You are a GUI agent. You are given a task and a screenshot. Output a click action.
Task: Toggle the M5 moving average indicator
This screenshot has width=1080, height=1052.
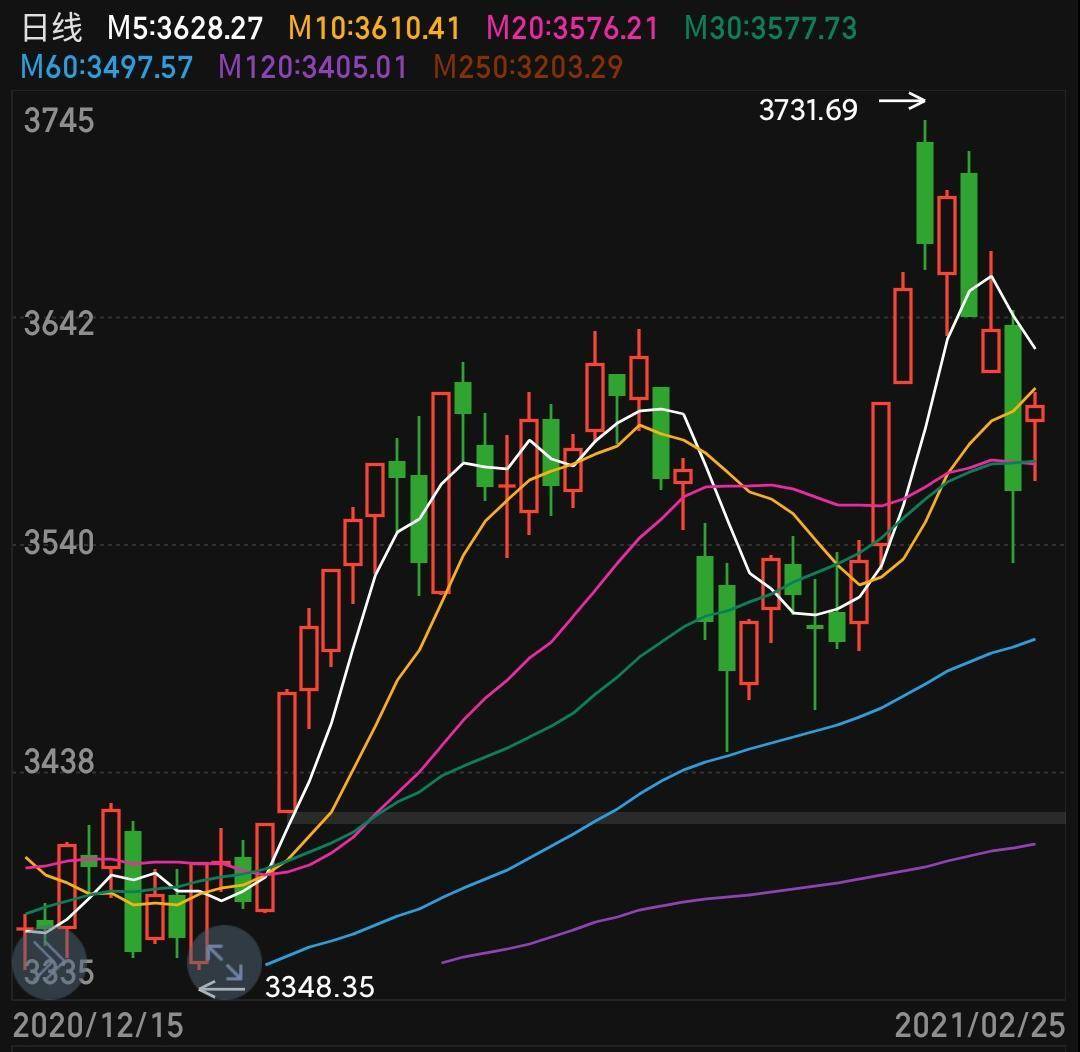tap(184, 28)
